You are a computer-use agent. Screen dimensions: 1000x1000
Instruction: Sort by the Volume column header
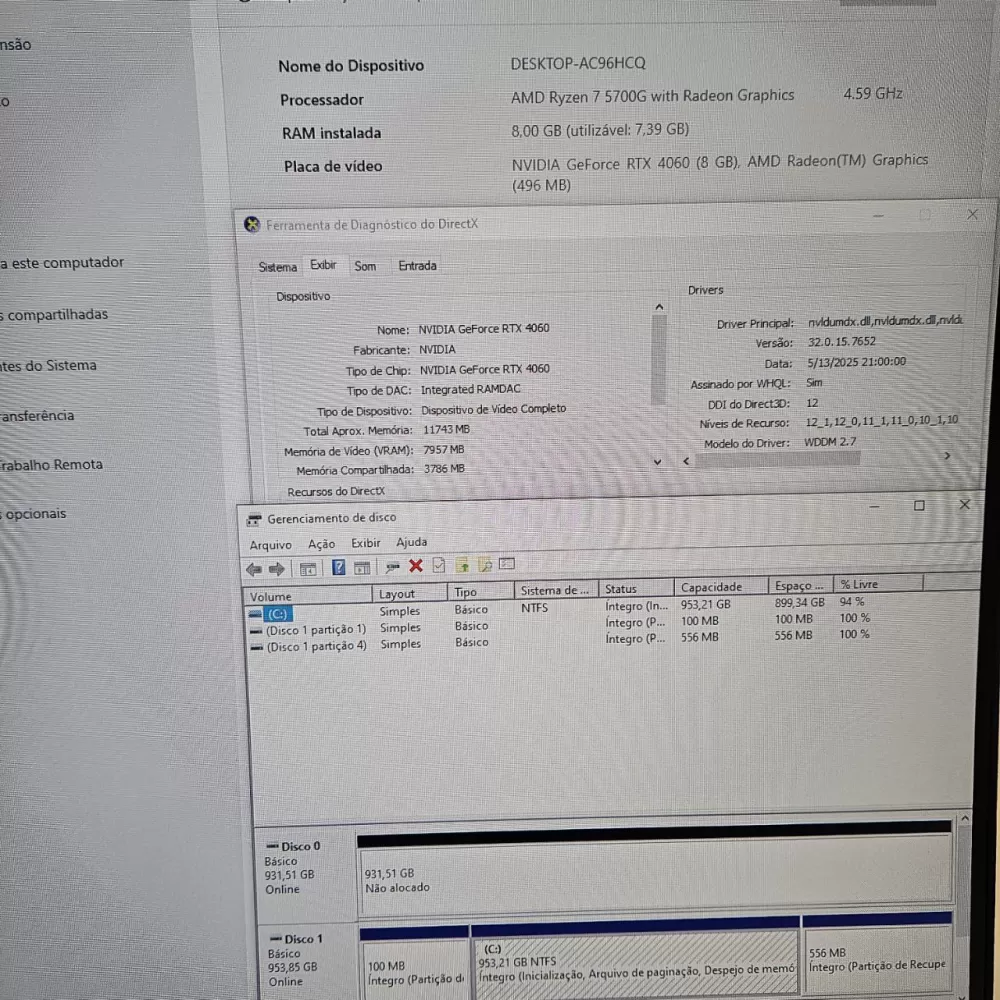(x=308, y=596)
